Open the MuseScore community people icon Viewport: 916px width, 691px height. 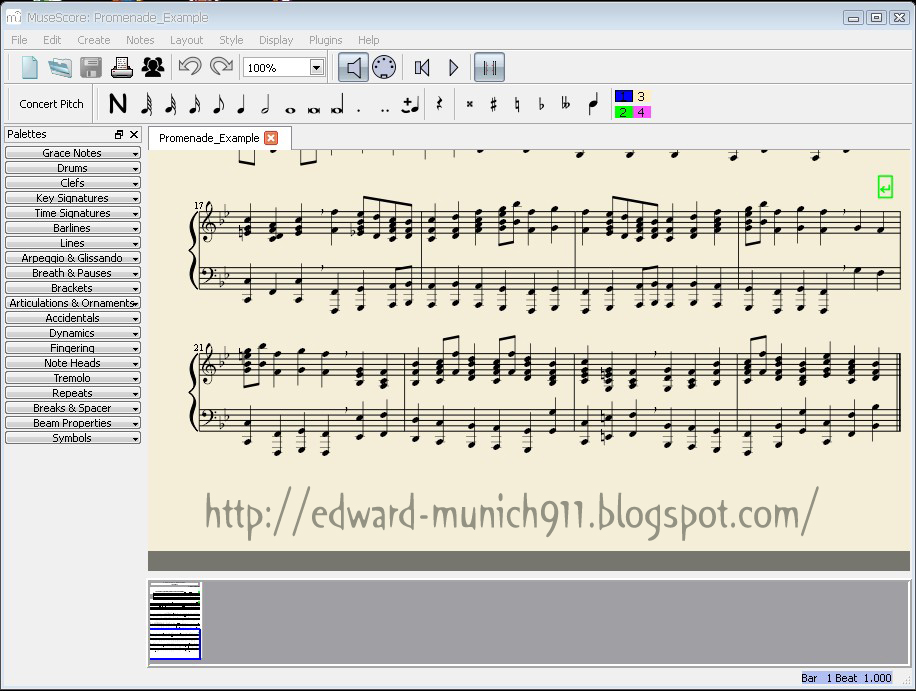(x=153, y=68)
